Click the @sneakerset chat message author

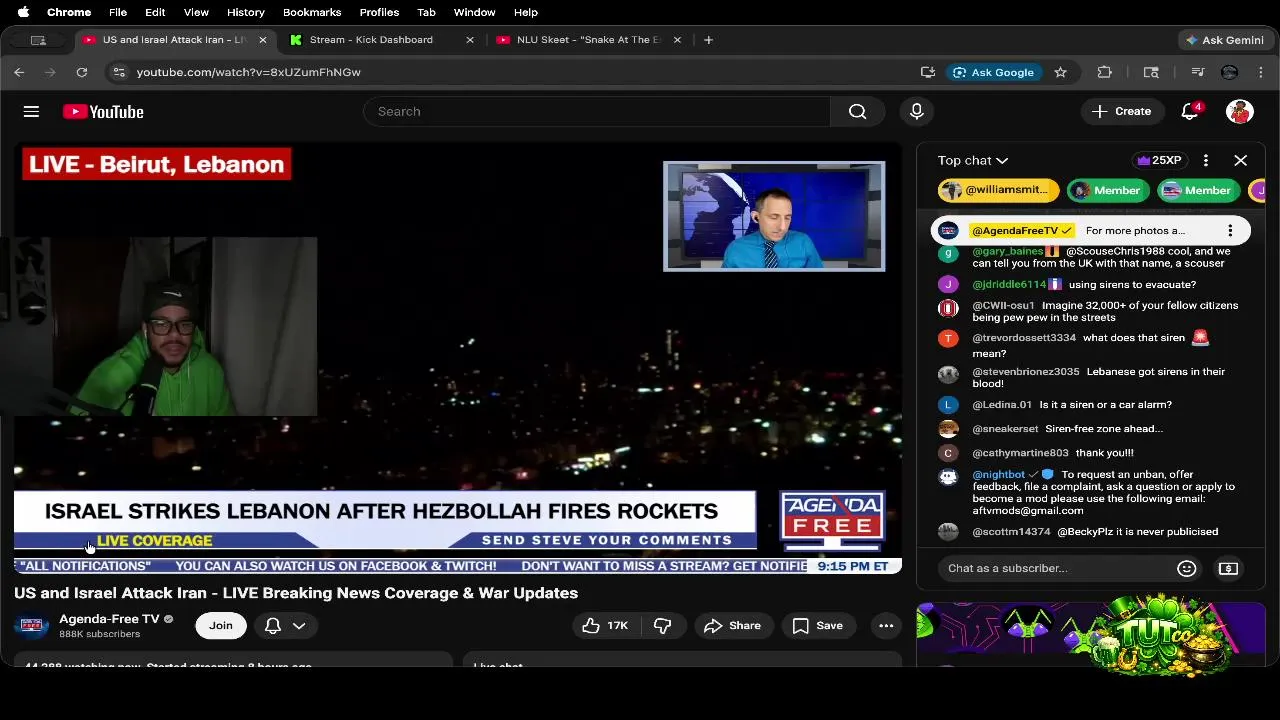tap(1005, 429)
